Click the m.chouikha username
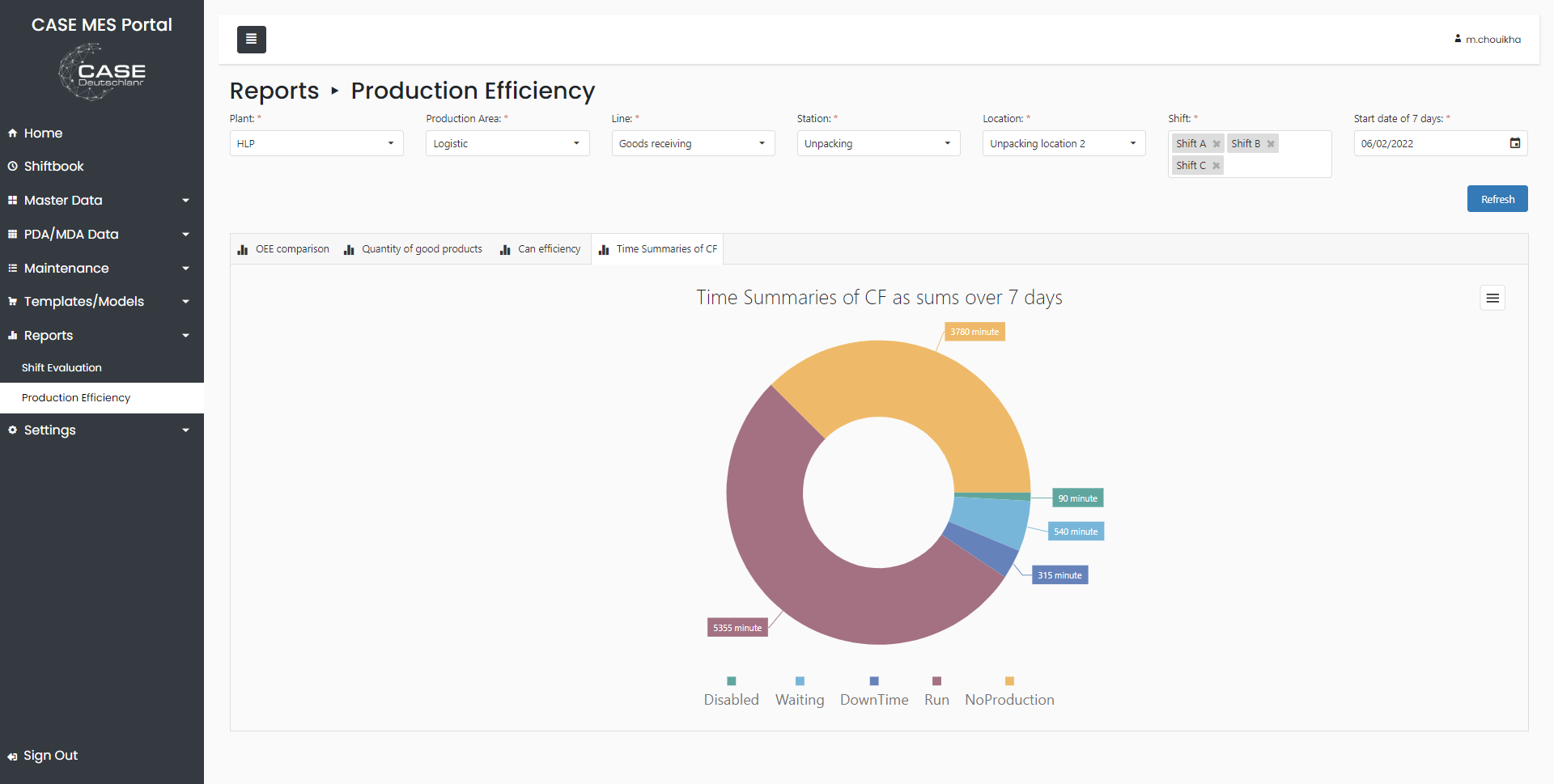 (x=1492, y=40)
